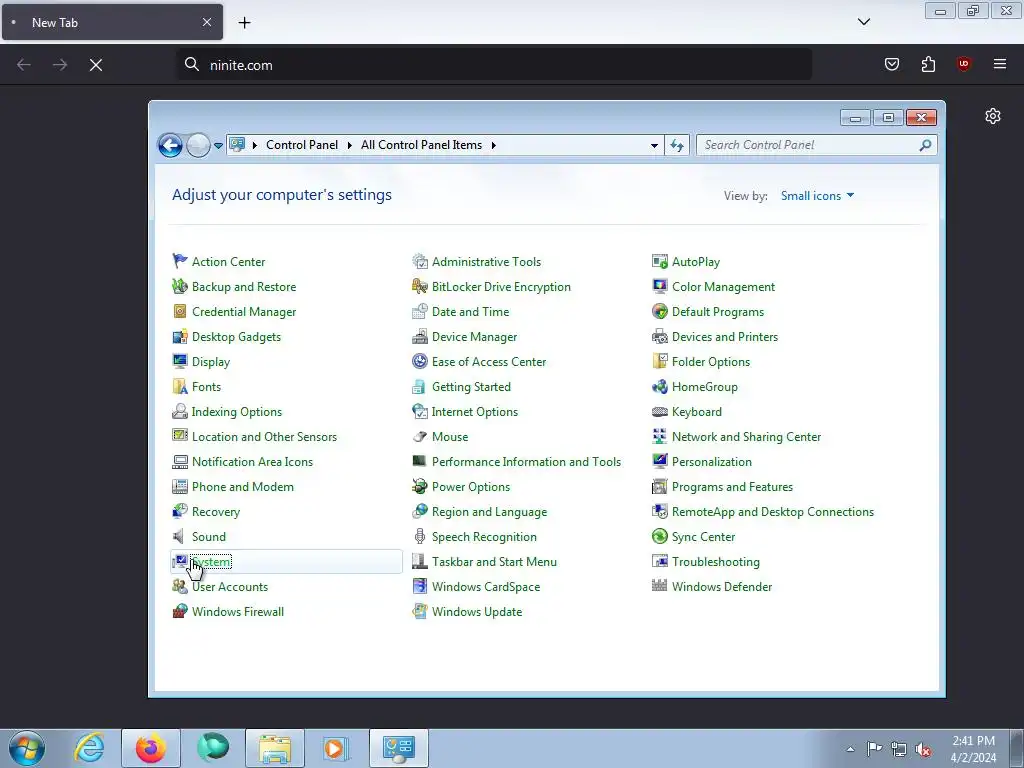The height and width of the screenshot is (768, 1024).
Task: Expand the Control Panel address bar dropdown
Action: point(654,145)
